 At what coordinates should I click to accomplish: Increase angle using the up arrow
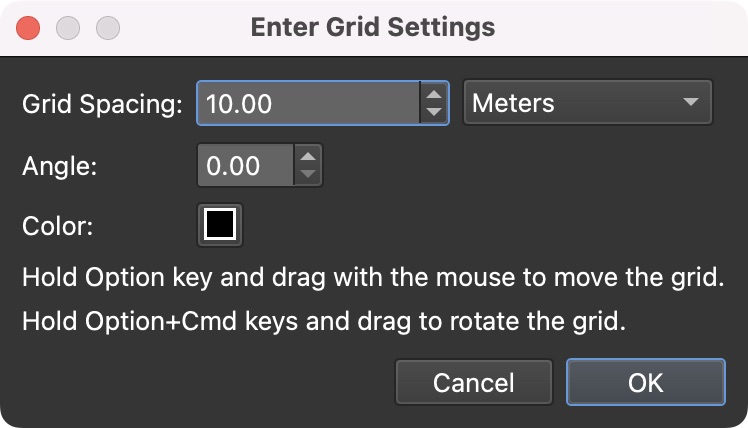(x=308, y=157)
